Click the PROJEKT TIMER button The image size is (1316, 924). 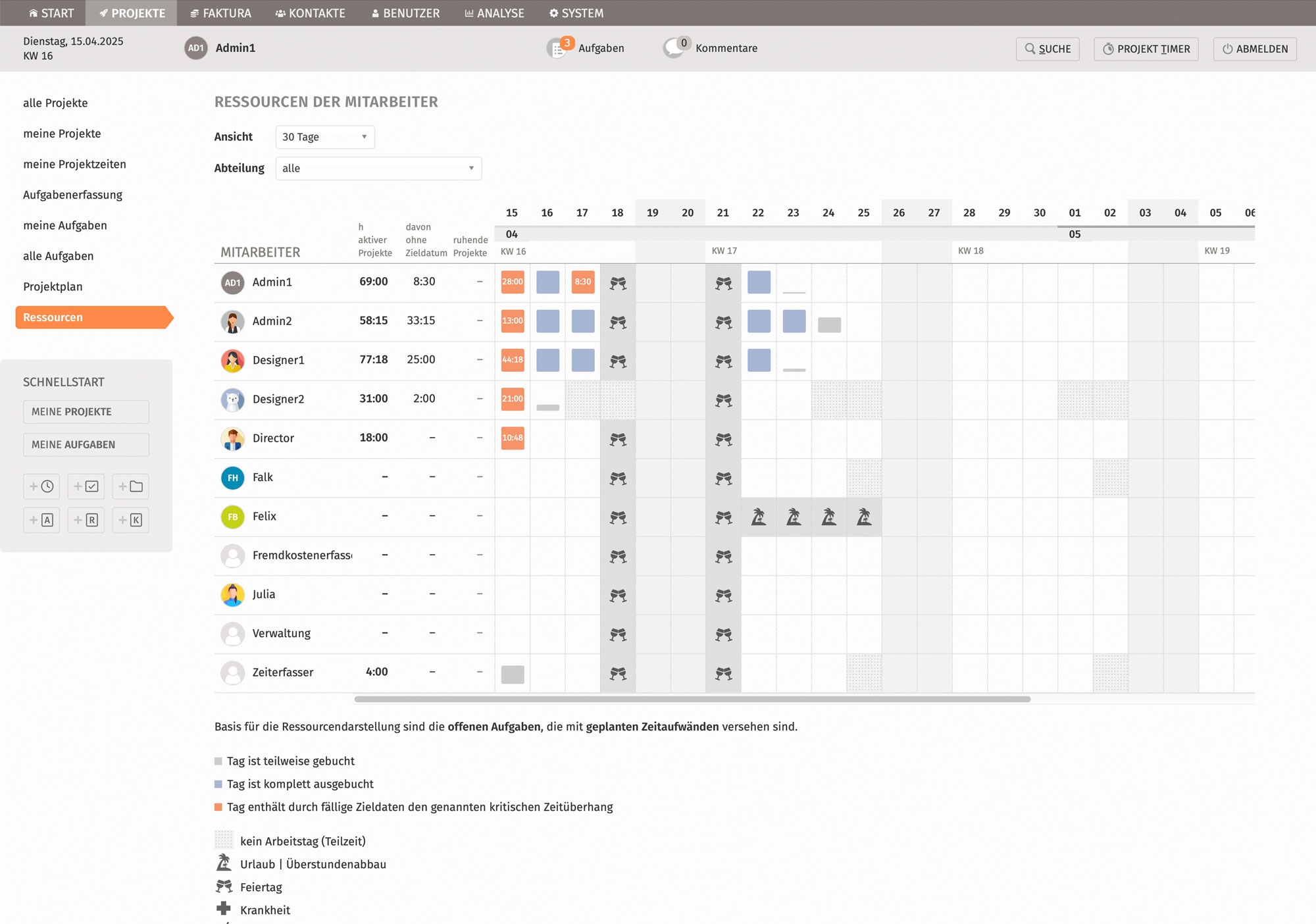click(x=1146, y=49)
